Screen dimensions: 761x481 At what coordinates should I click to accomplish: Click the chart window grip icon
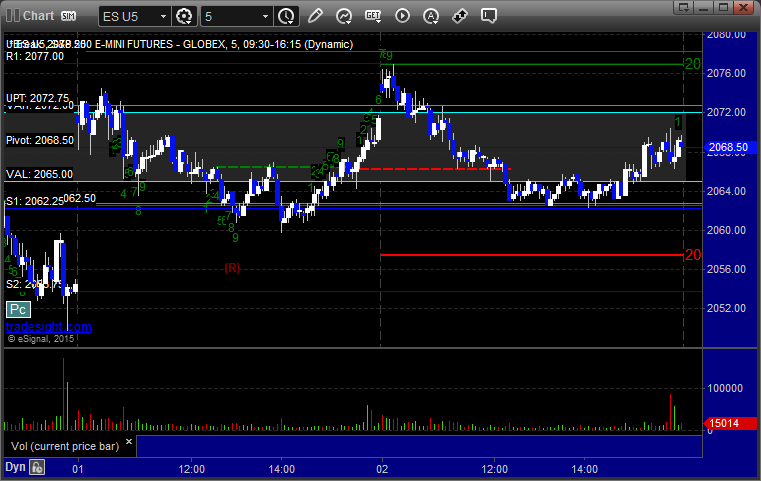[x=13, y=16]
